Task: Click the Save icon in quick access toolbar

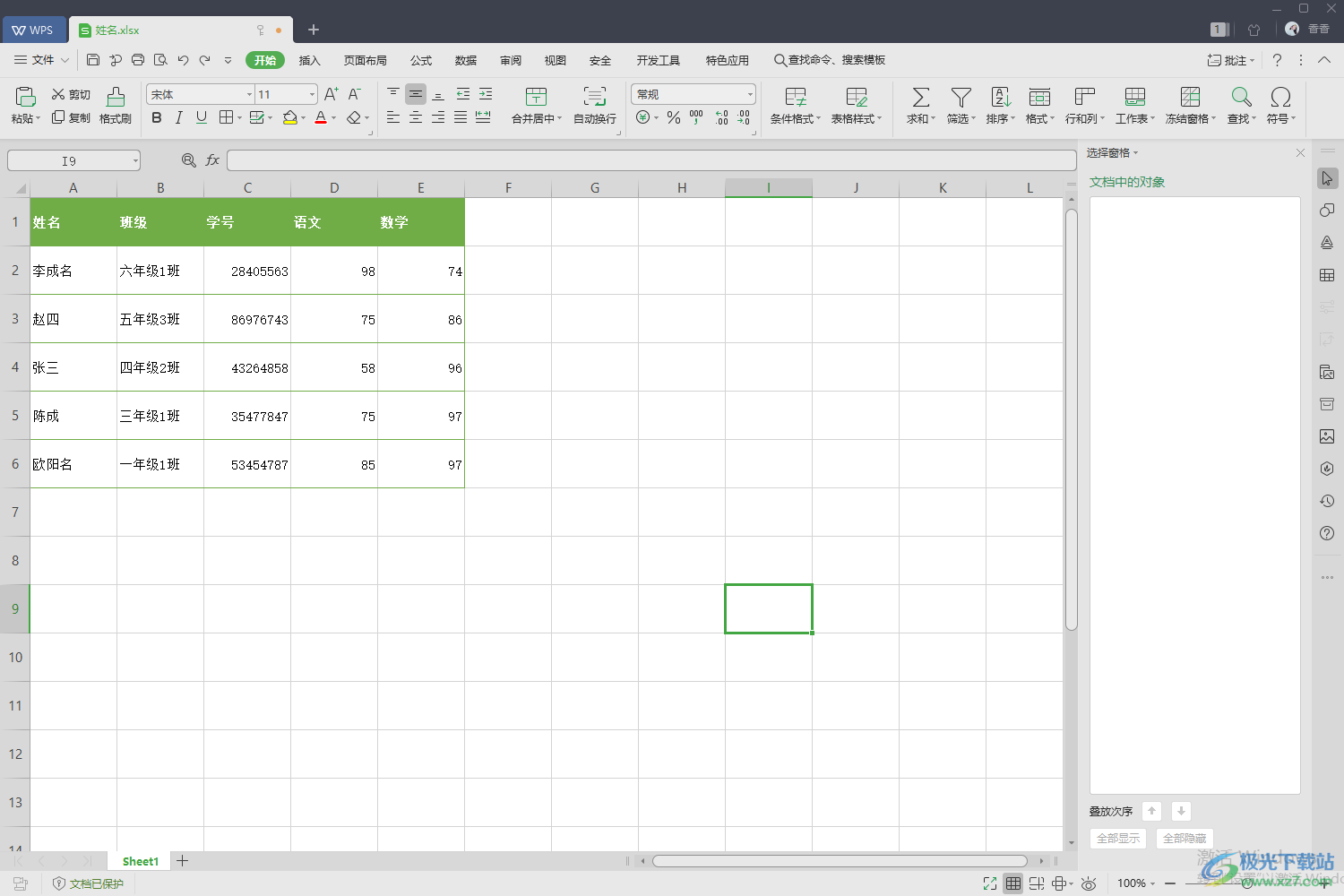Action: (93, 60)
